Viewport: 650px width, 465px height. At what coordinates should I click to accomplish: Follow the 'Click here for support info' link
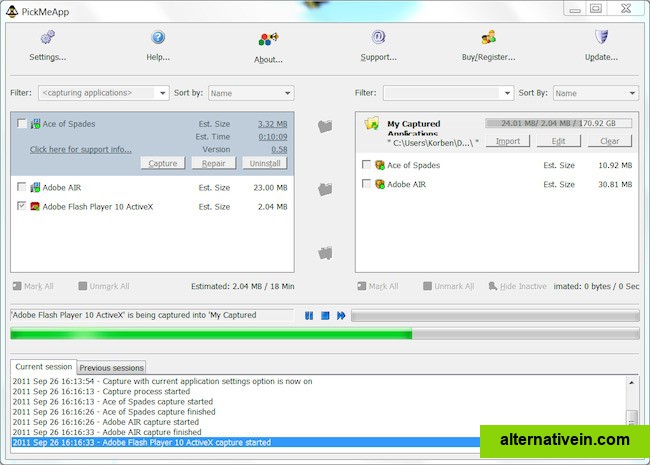81,150
